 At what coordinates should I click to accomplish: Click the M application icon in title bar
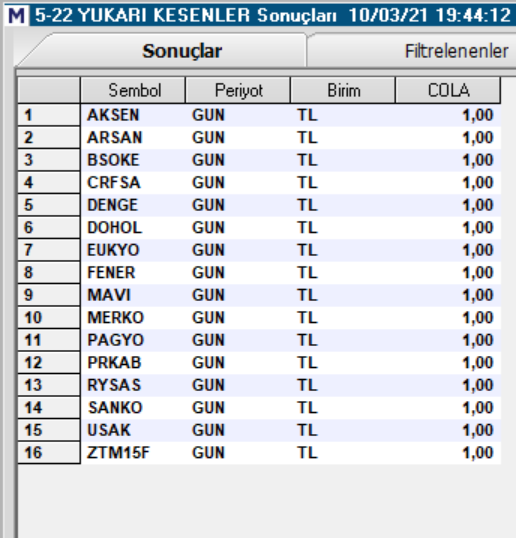click(16, 15)
